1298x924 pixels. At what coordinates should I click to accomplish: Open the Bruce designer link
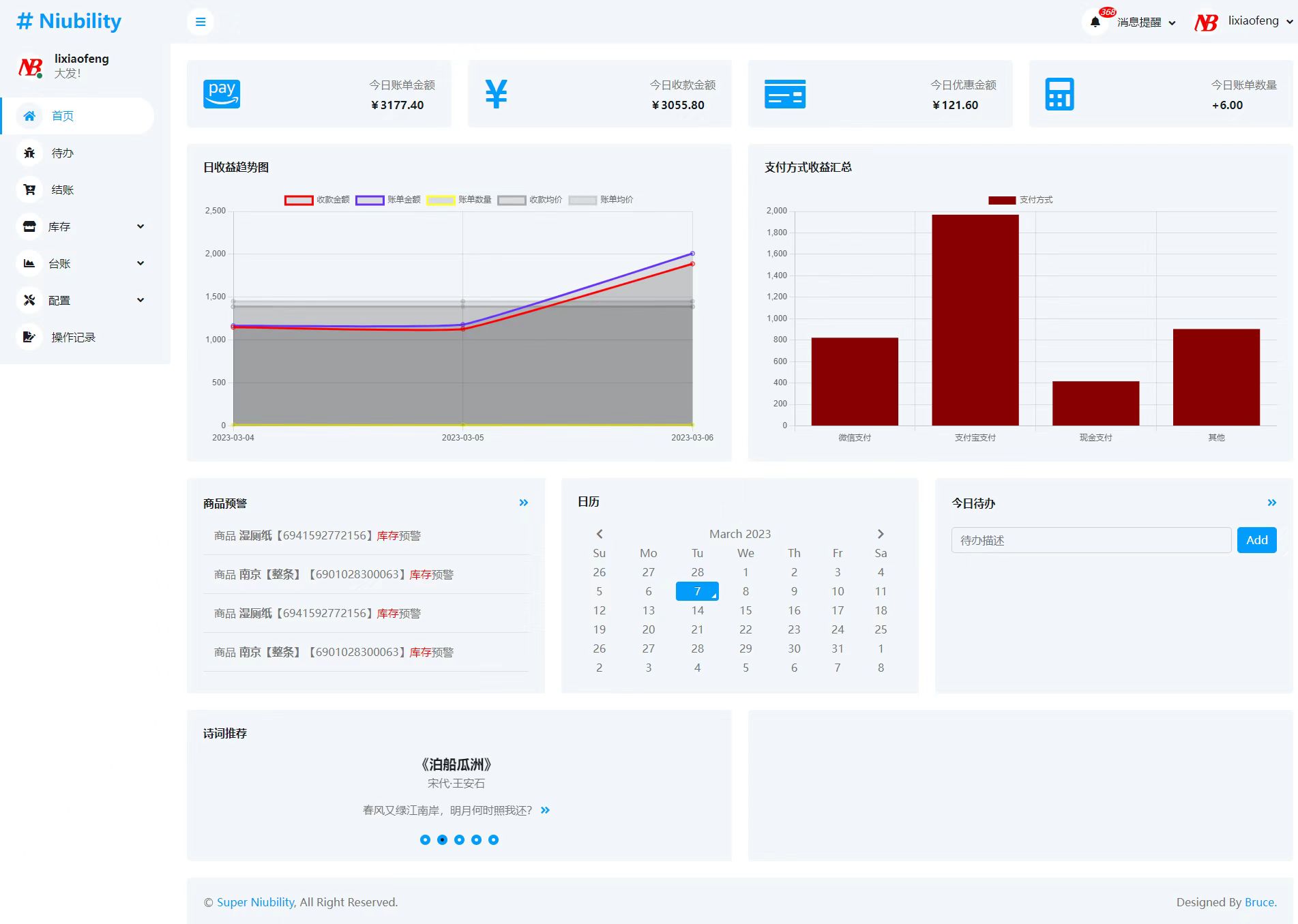[1259, 902]
